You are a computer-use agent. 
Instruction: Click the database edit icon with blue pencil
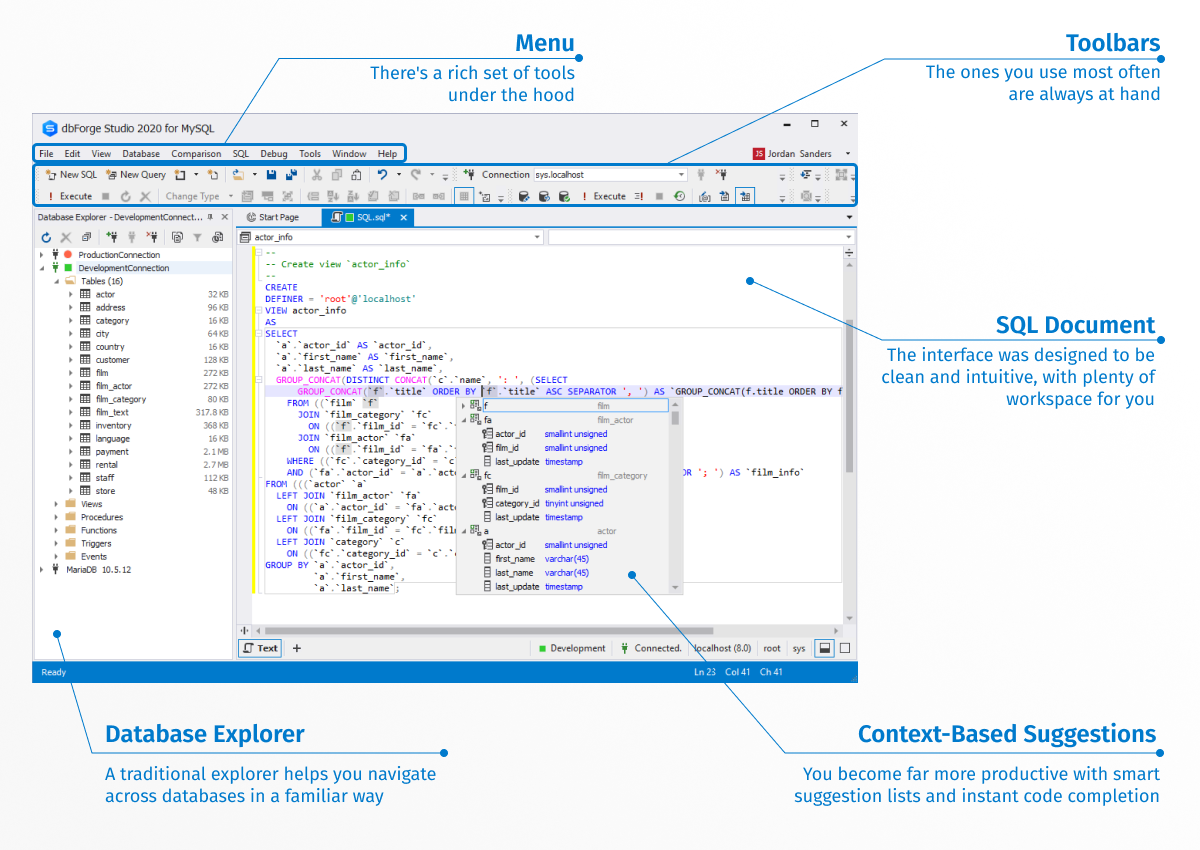point(524,196)
